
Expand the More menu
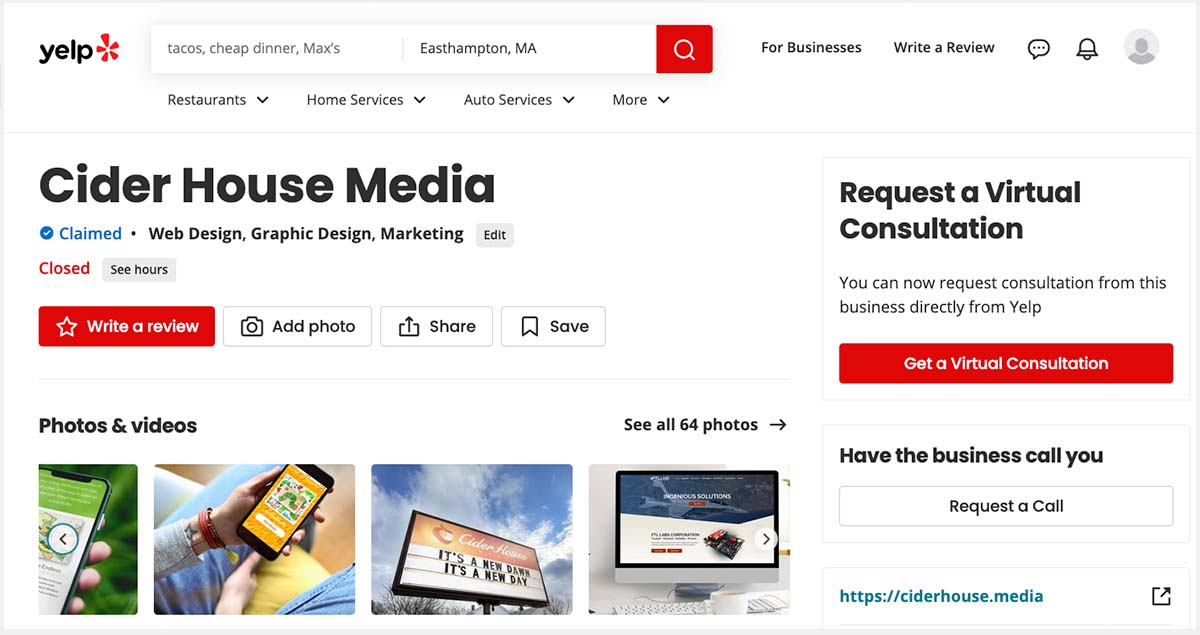641,100
